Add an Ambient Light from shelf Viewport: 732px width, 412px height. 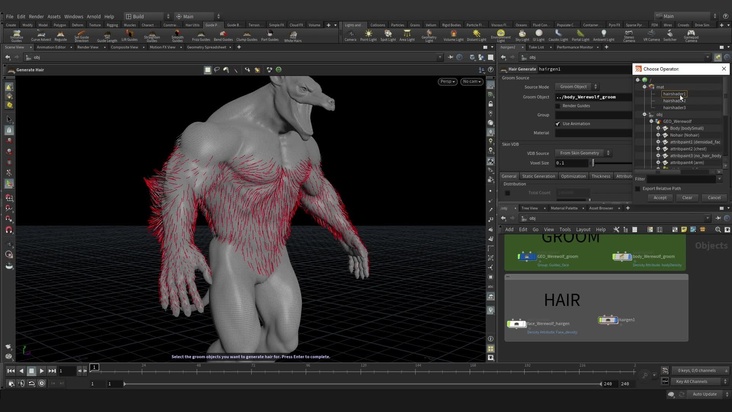[604, 35]
